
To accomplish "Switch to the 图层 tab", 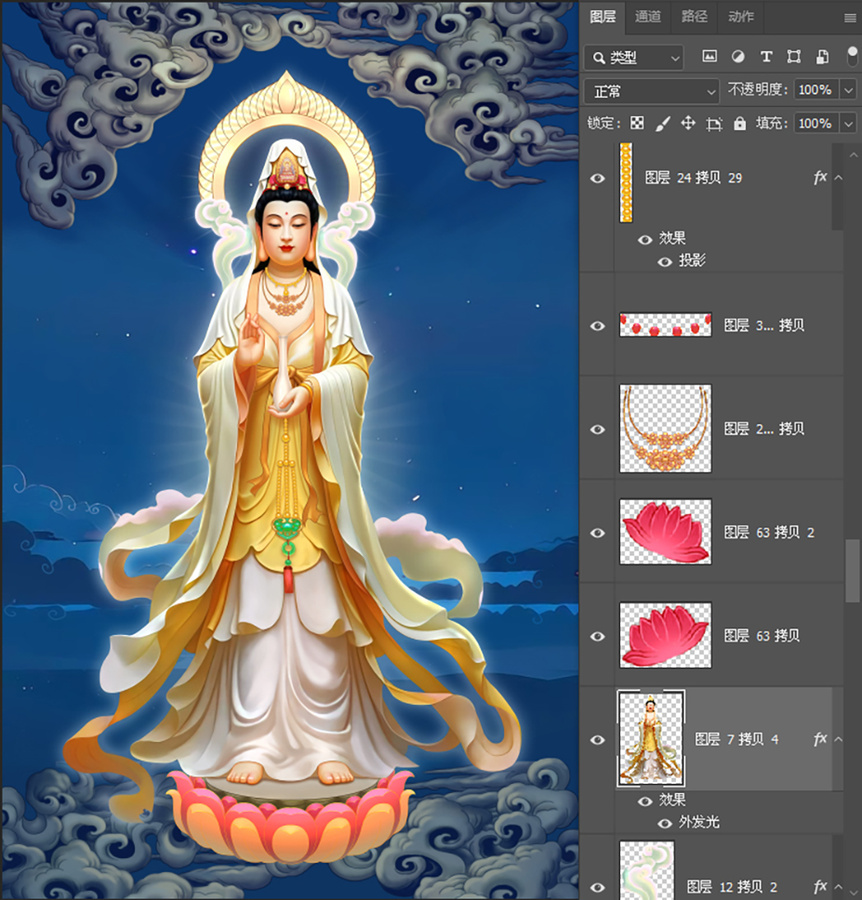I will tap(603, 17).
